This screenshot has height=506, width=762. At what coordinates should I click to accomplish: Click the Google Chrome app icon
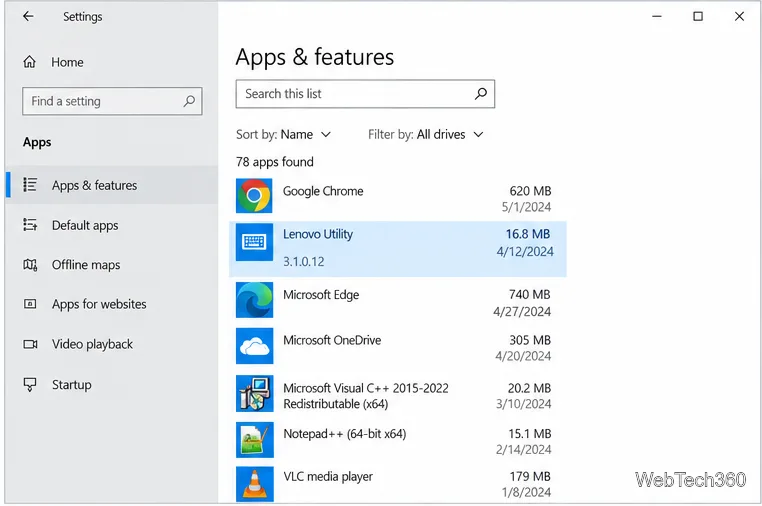pyautogui.click(x=254, y=196)
